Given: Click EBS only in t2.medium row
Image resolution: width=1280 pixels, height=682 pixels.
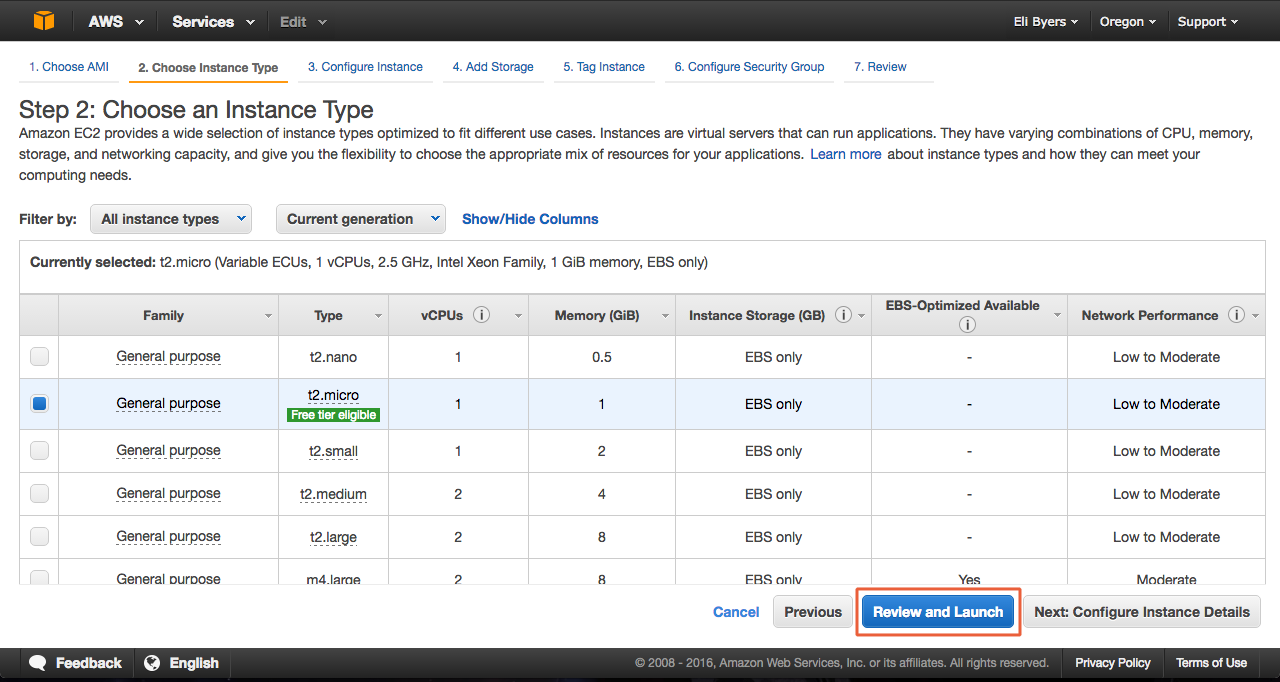Looking at the screenshot, I should (x=773, y=494).
